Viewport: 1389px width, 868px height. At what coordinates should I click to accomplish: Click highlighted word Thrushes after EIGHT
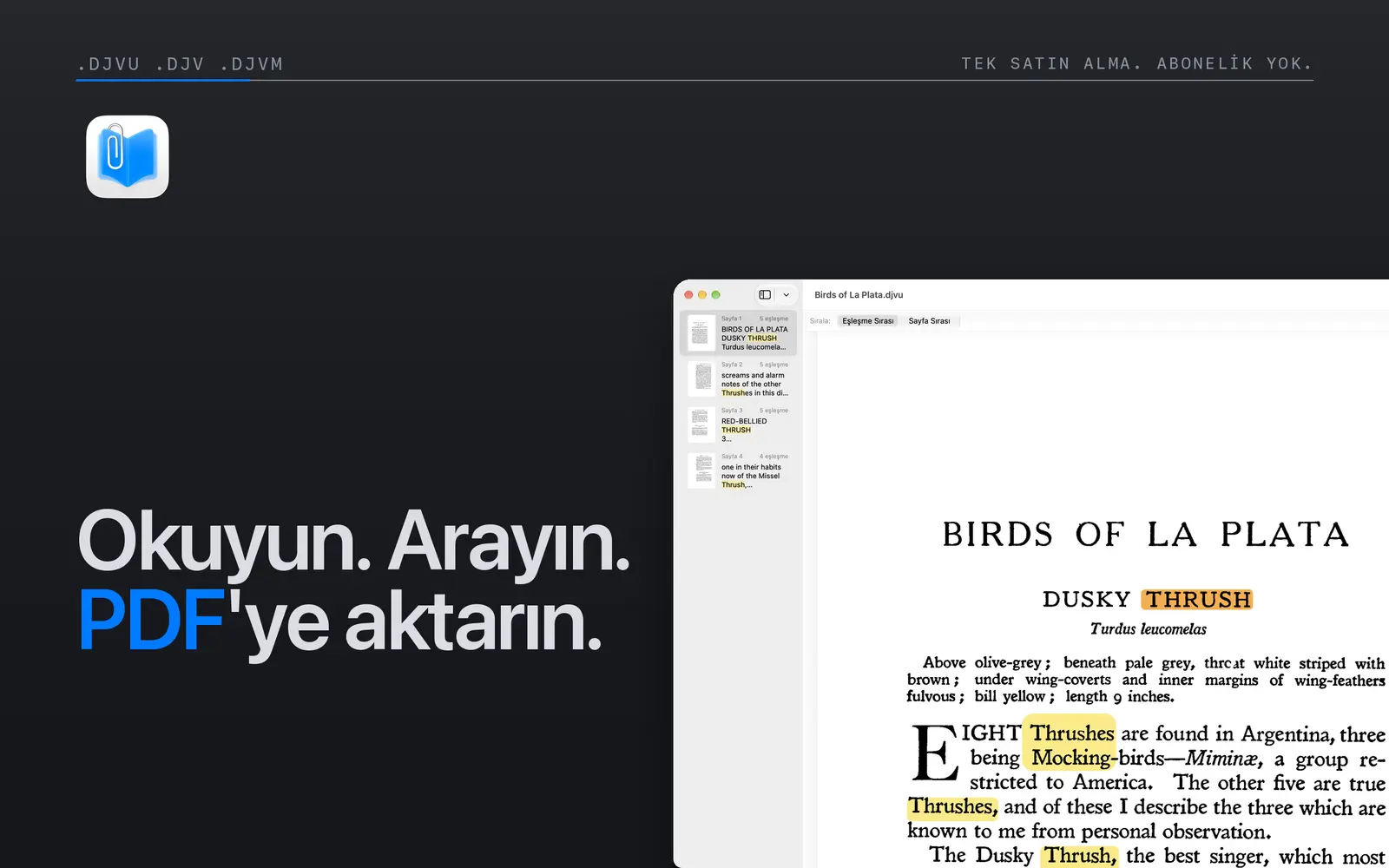tap(1071, 733)
